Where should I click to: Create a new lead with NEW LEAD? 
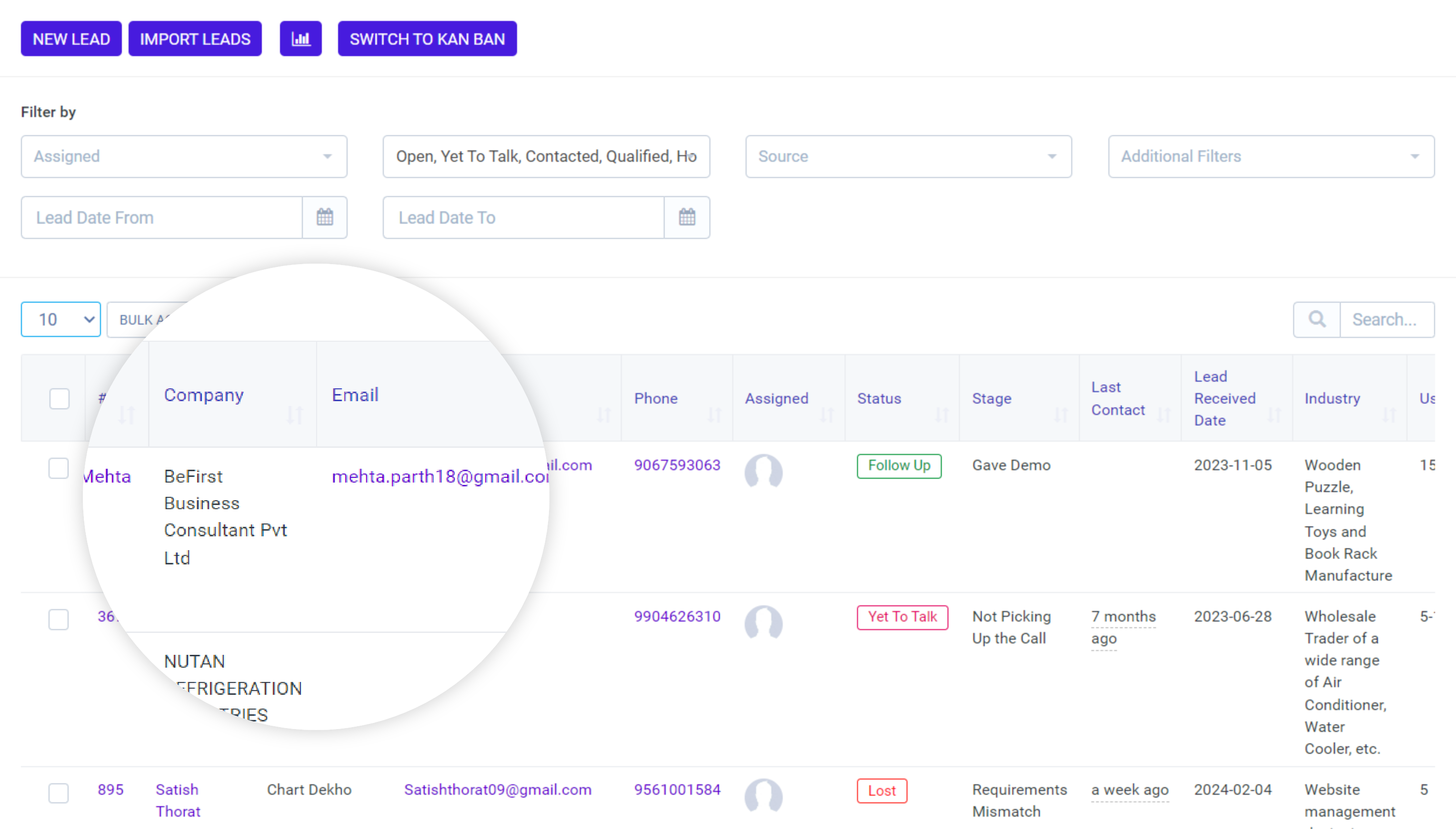(70, 38)
